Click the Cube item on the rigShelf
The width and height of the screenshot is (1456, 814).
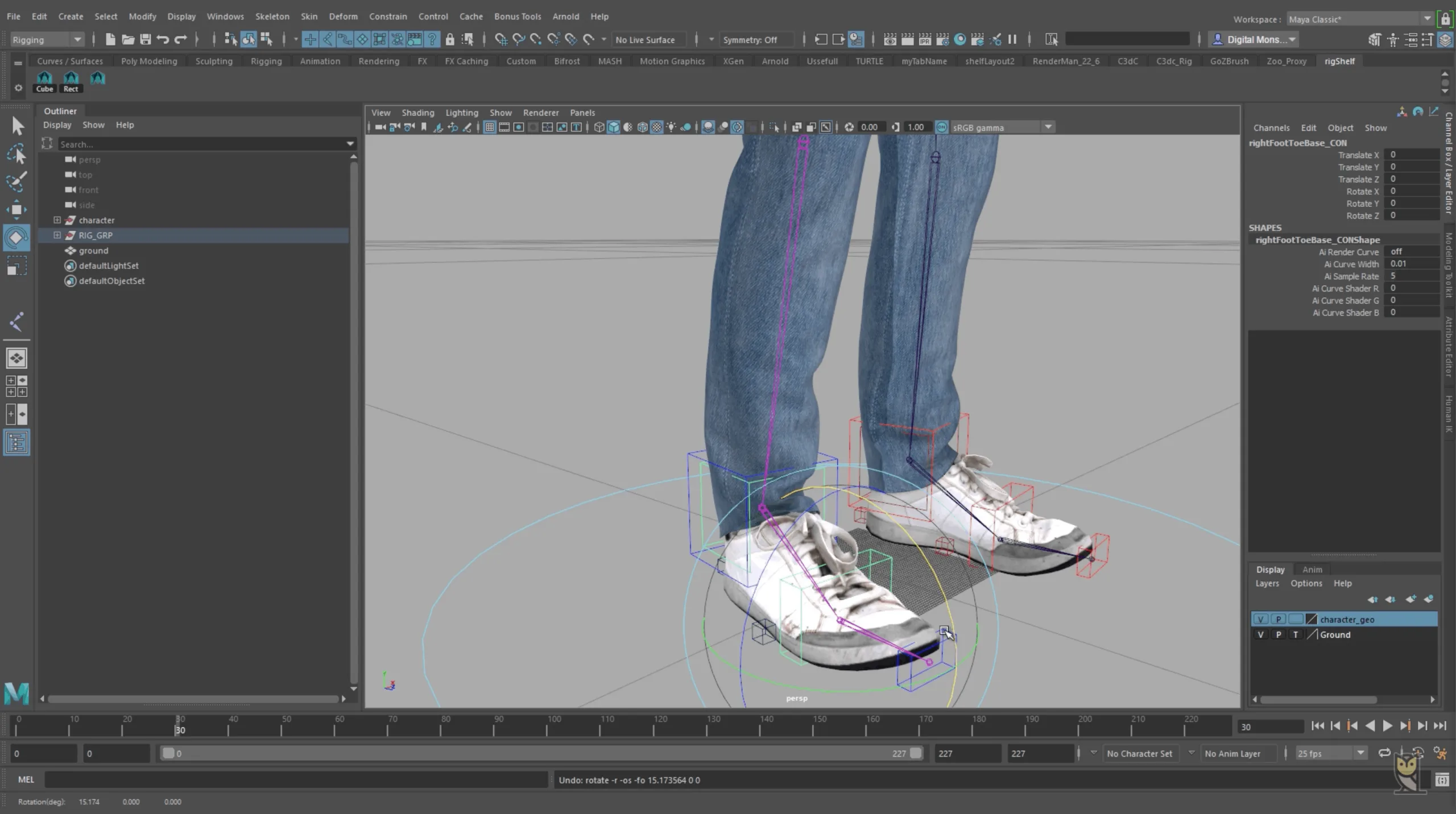click(44, 80)
